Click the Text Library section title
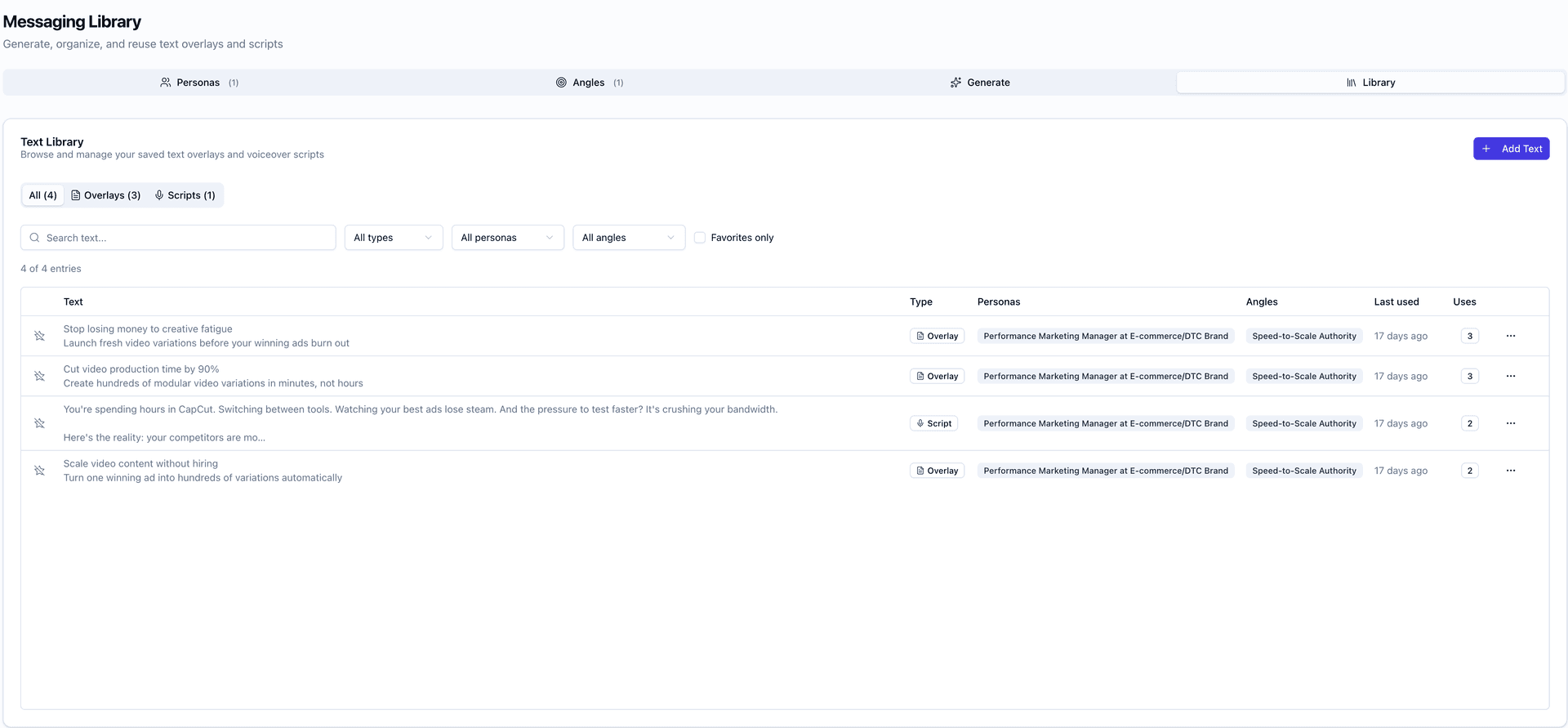This screenshot has width=1568, height=728. click(x=52, y=141)
